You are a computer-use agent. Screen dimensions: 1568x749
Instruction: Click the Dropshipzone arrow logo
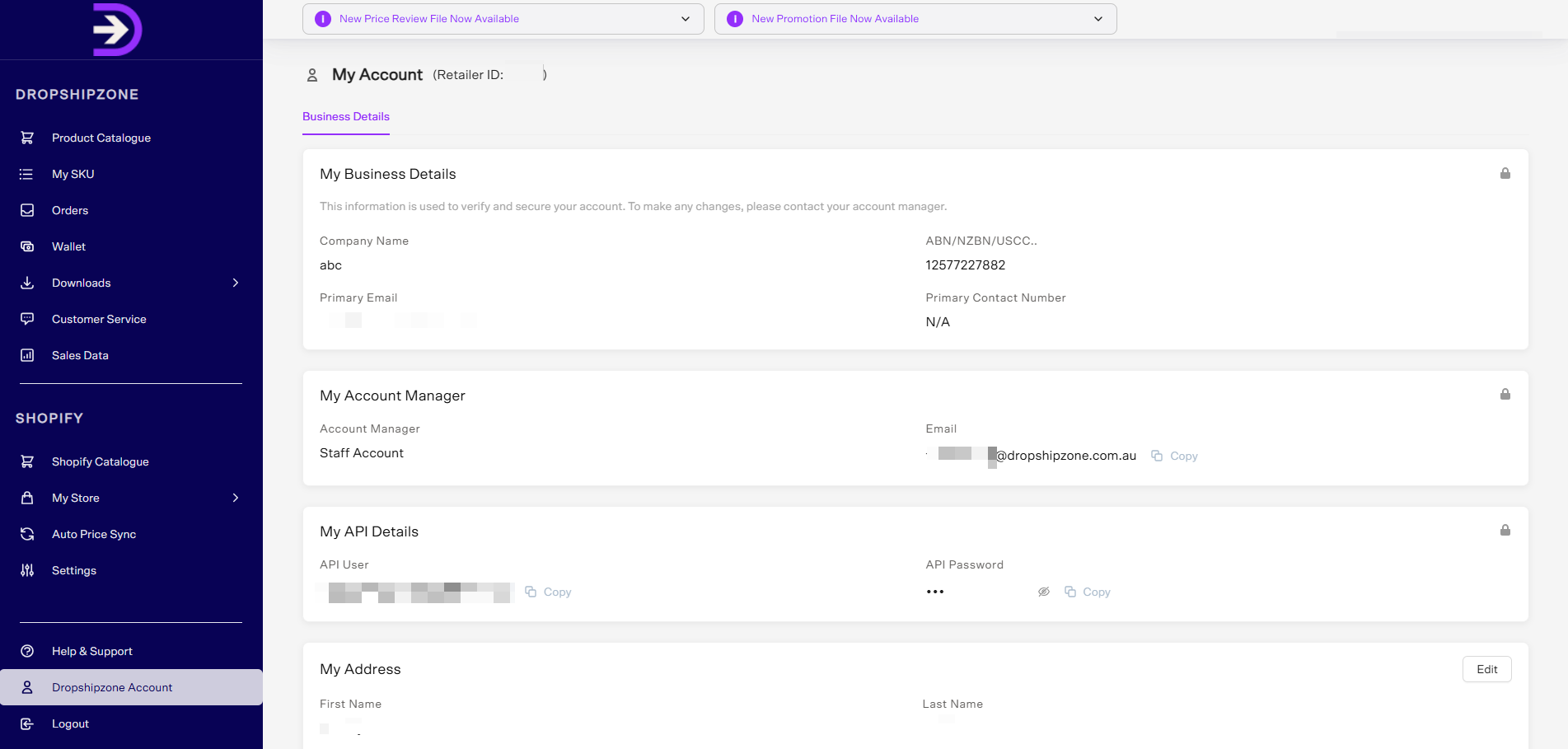pyautogui.click(x=117, y=30)
